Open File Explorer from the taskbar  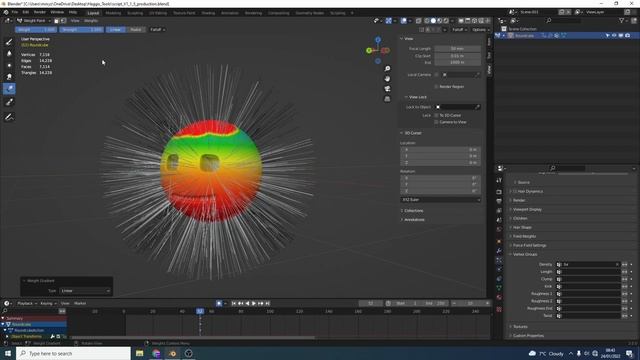coord(140,353)
